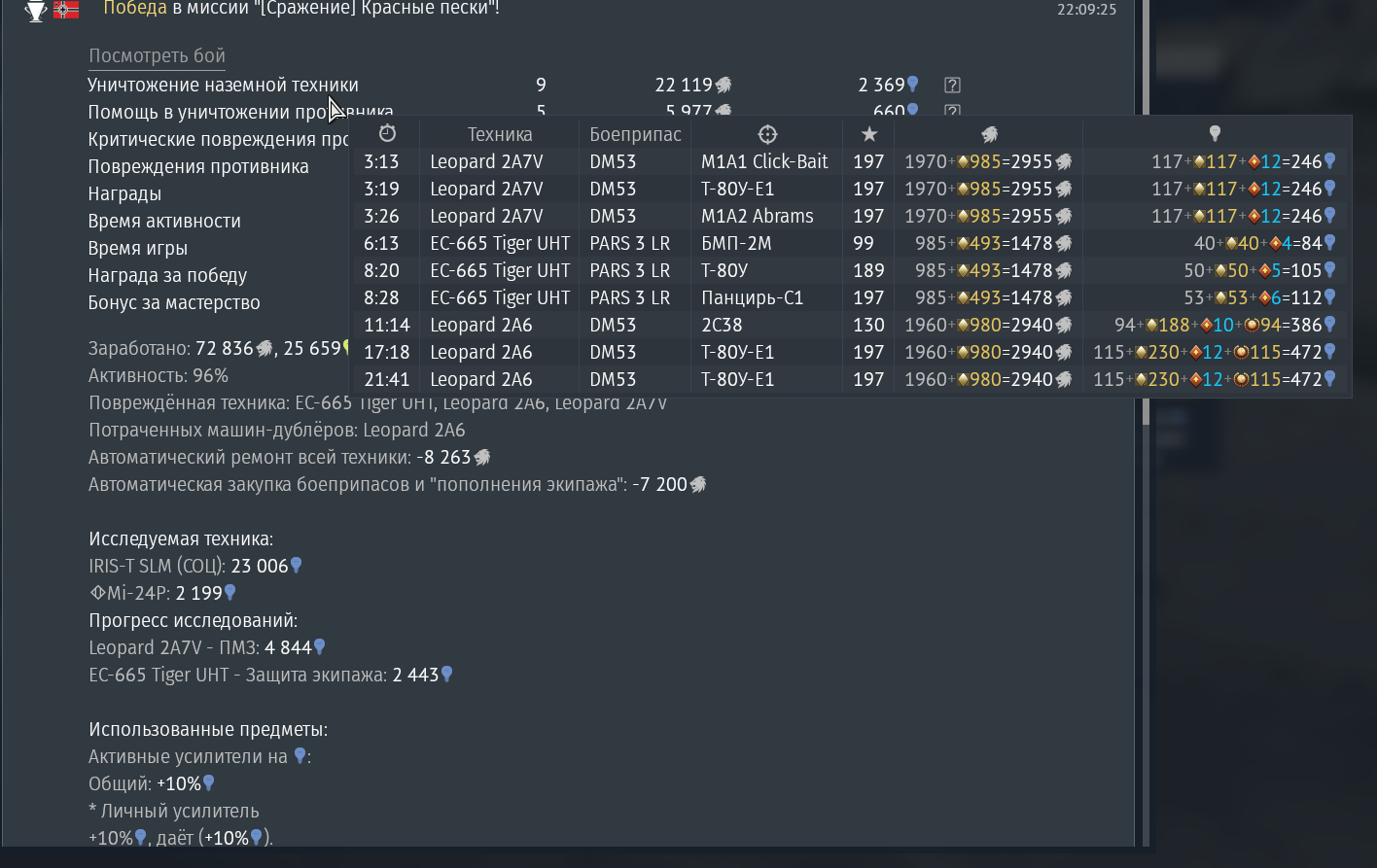Click the research icon after 4 844
Screen dimensions: 1377x868
[x=319, y=646]
